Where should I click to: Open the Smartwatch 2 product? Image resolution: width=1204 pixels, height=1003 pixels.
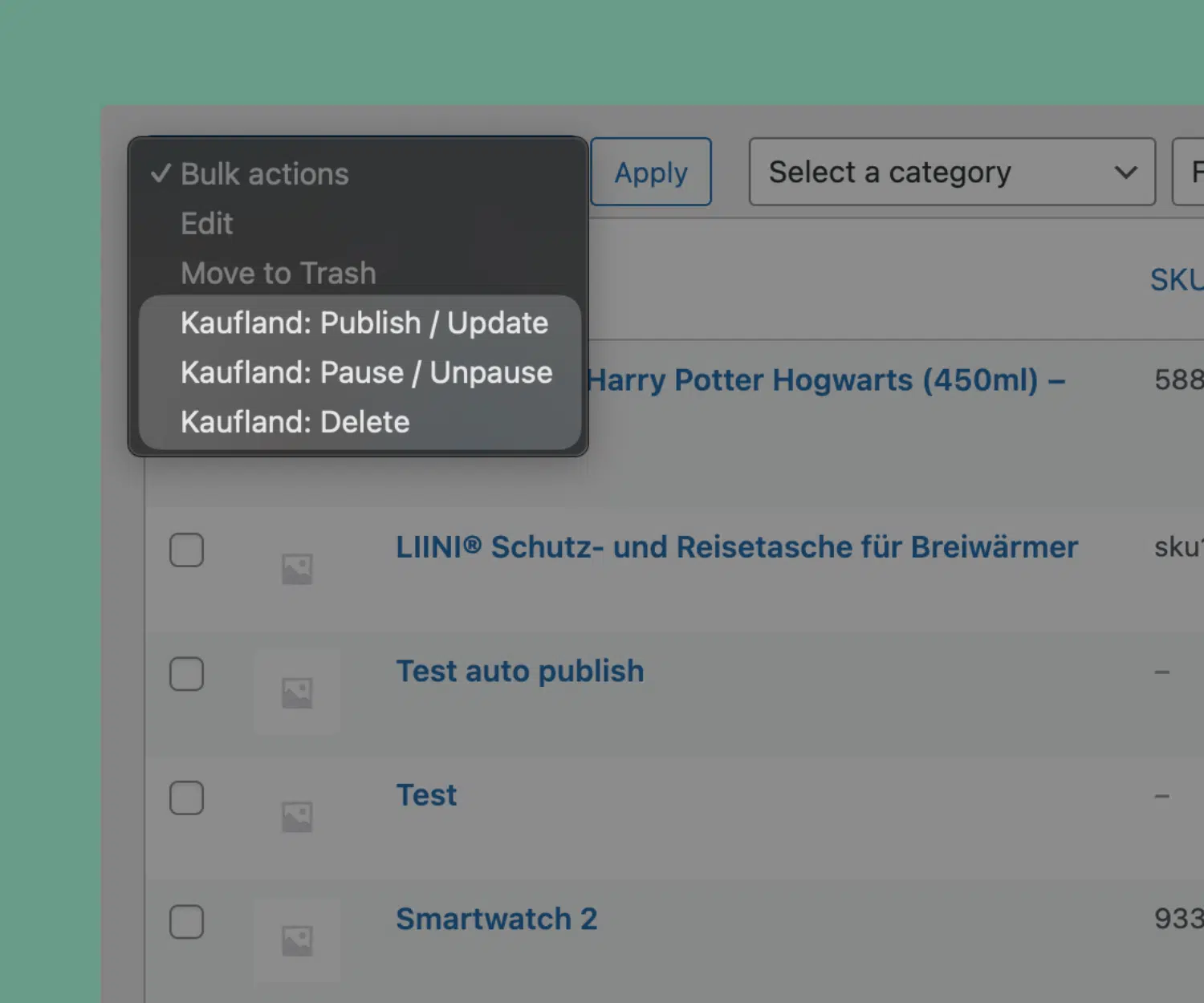pyautogui.click(x=497, y=920)
